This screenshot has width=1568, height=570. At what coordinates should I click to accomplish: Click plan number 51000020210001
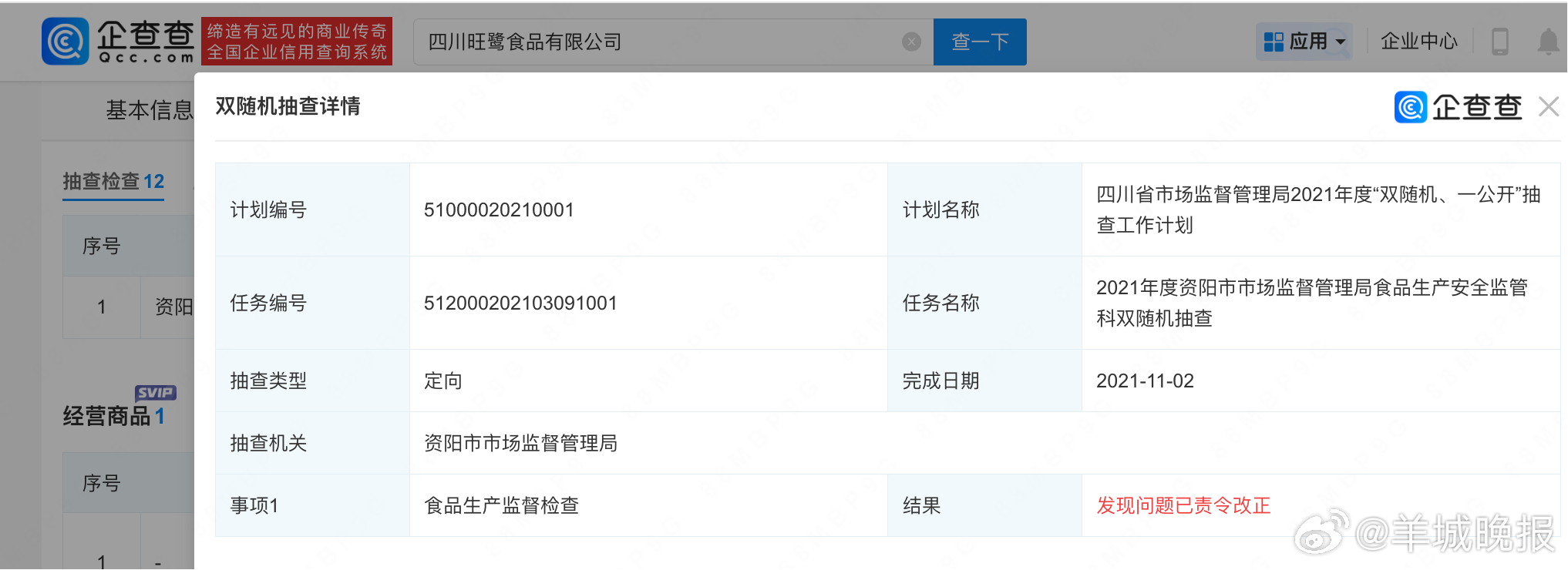(x=499, y=210)
